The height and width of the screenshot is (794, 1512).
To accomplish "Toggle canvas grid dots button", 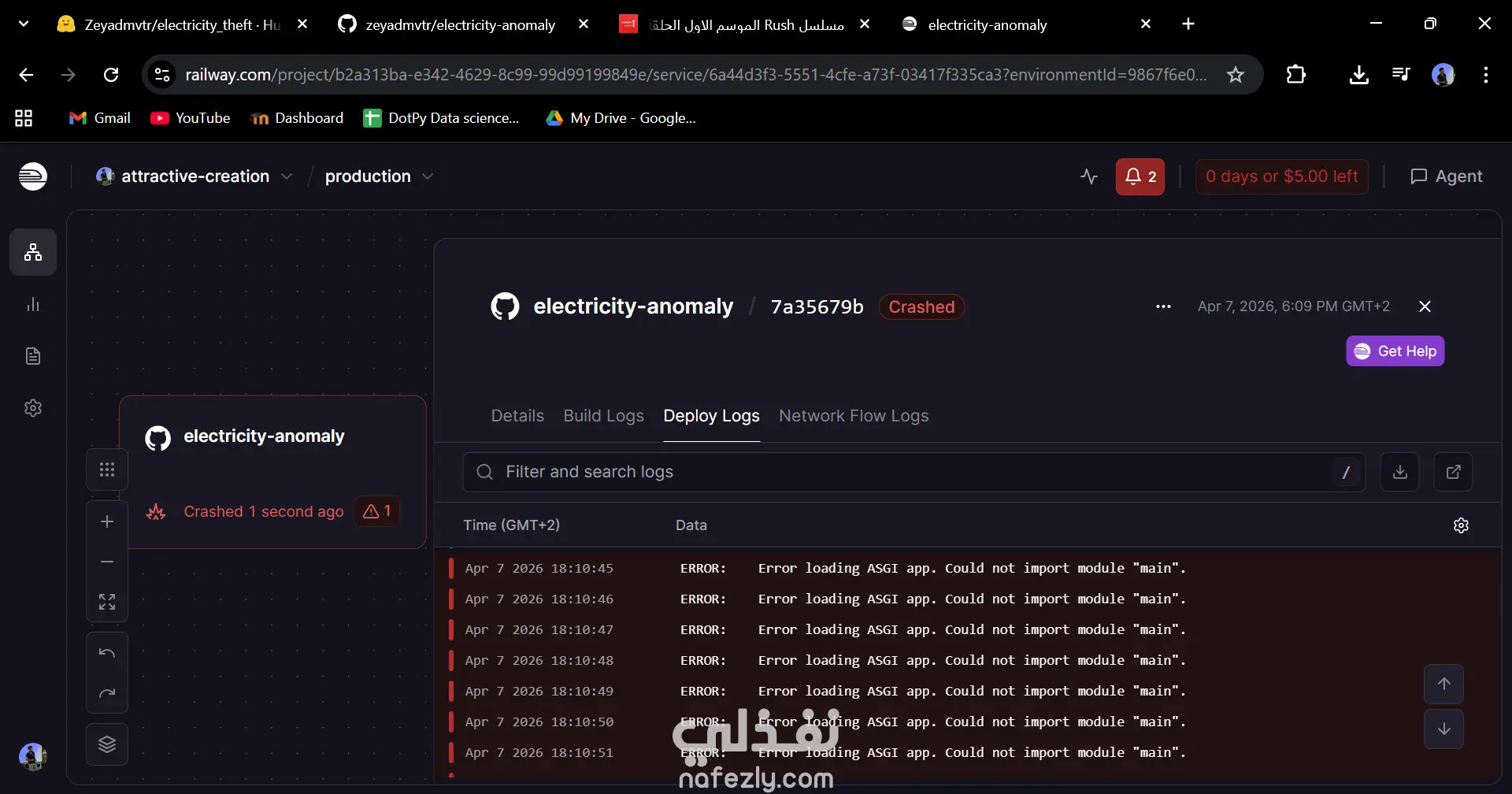I will pyautogui.click(x=107, y=470).
